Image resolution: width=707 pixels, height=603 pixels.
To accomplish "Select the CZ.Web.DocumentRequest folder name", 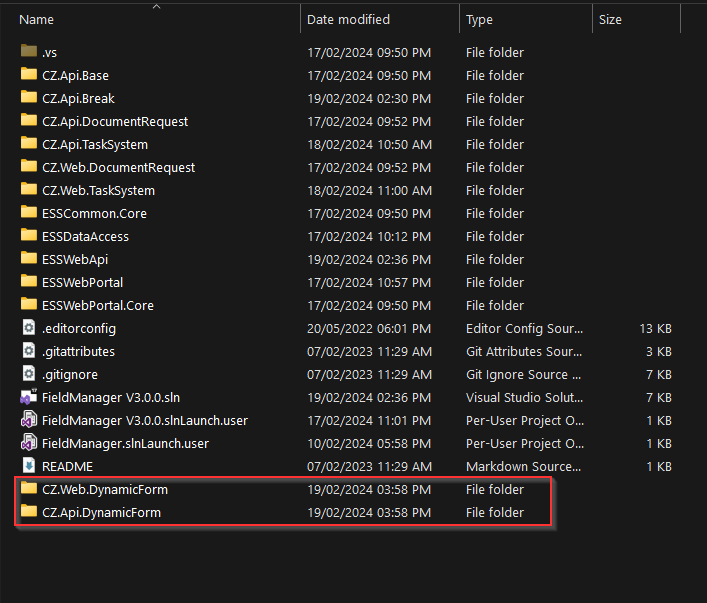I will tap(119, 167).
